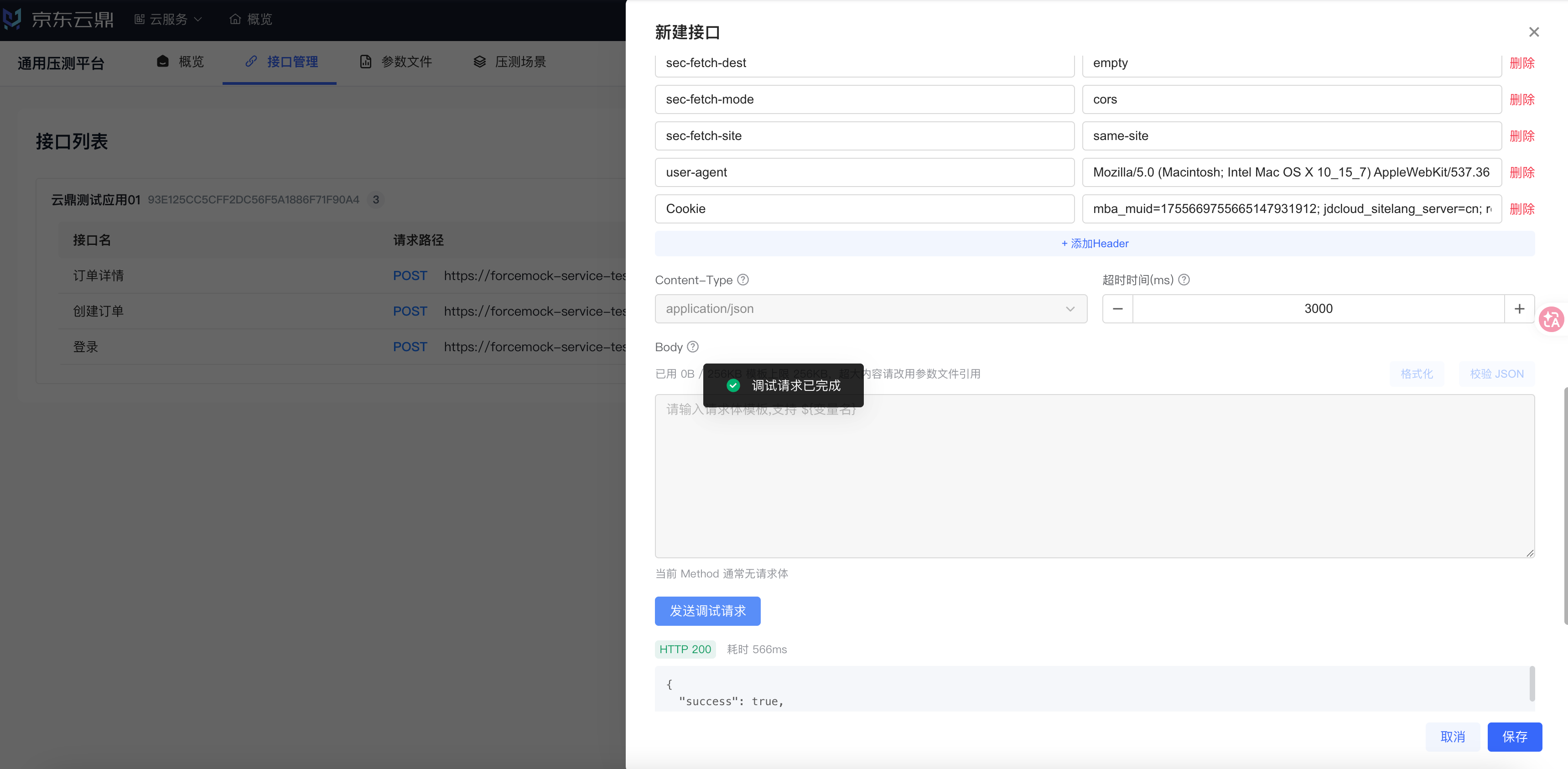
Task: Delete the sec-fetch-dest header row
Action: point(1522,62)
